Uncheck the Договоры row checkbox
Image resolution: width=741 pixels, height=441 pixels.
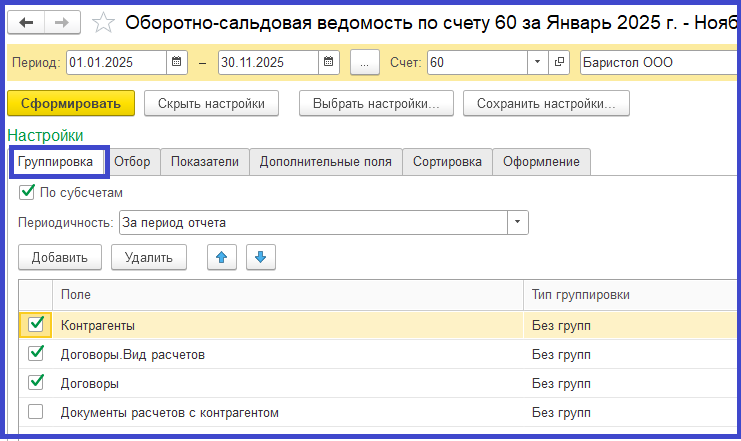tap(36, 383)
